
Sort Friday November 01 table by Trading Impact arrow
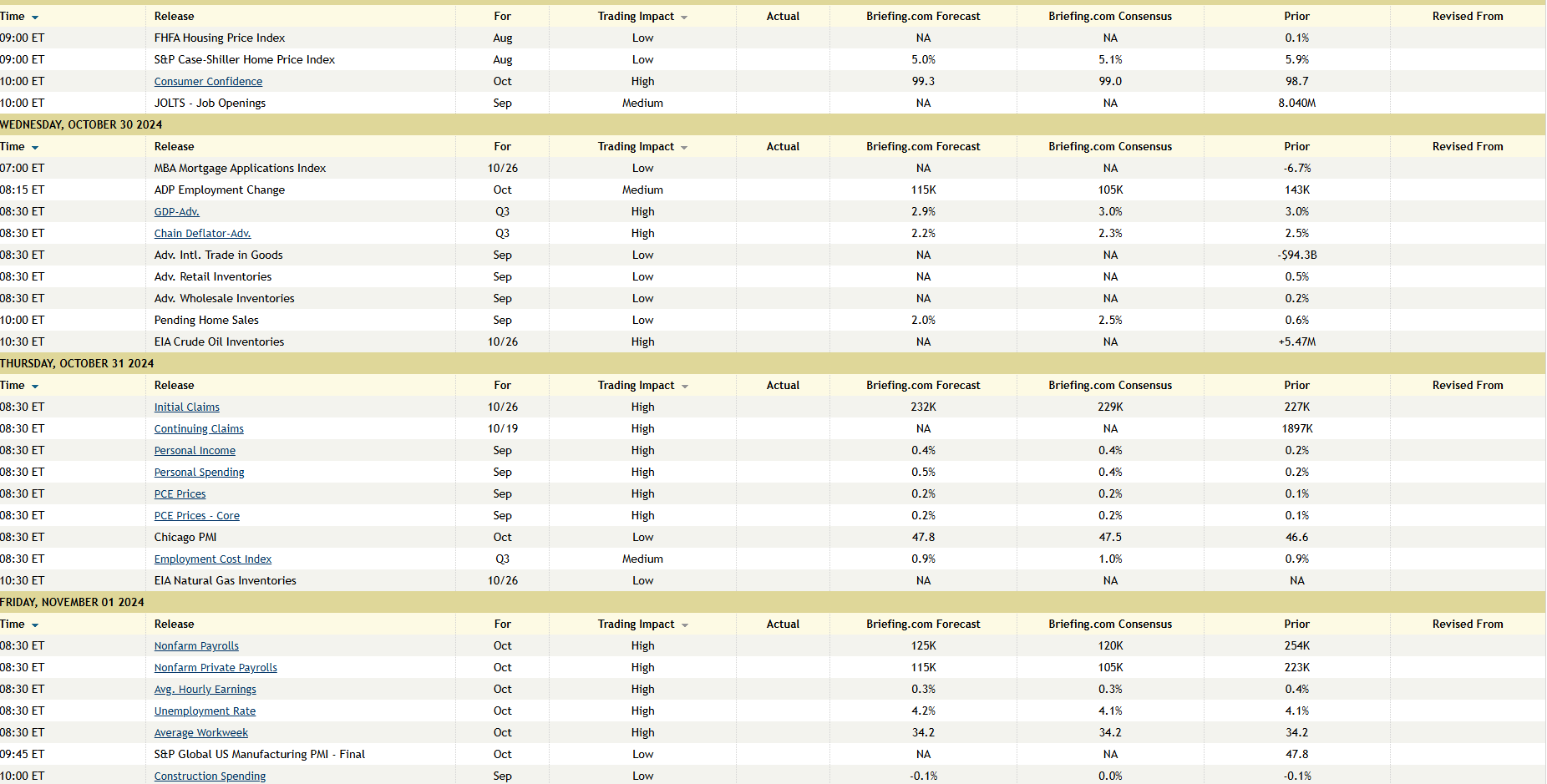(684, 625)
